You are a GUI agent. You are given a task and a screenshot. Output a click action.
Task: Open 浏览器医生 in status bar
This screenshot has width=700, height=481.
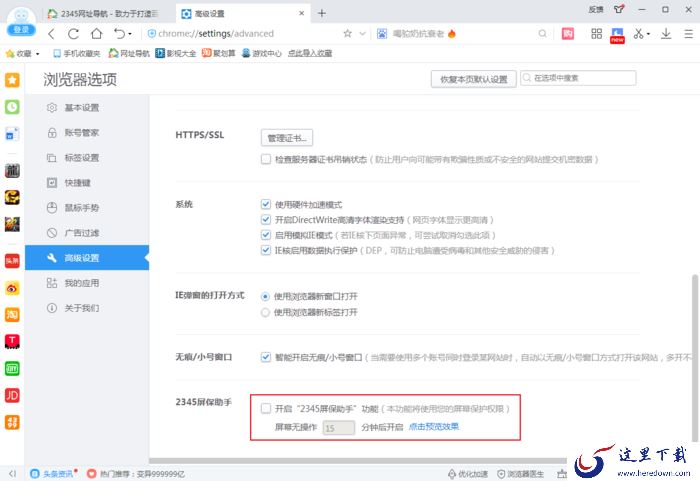click(521, 474)
